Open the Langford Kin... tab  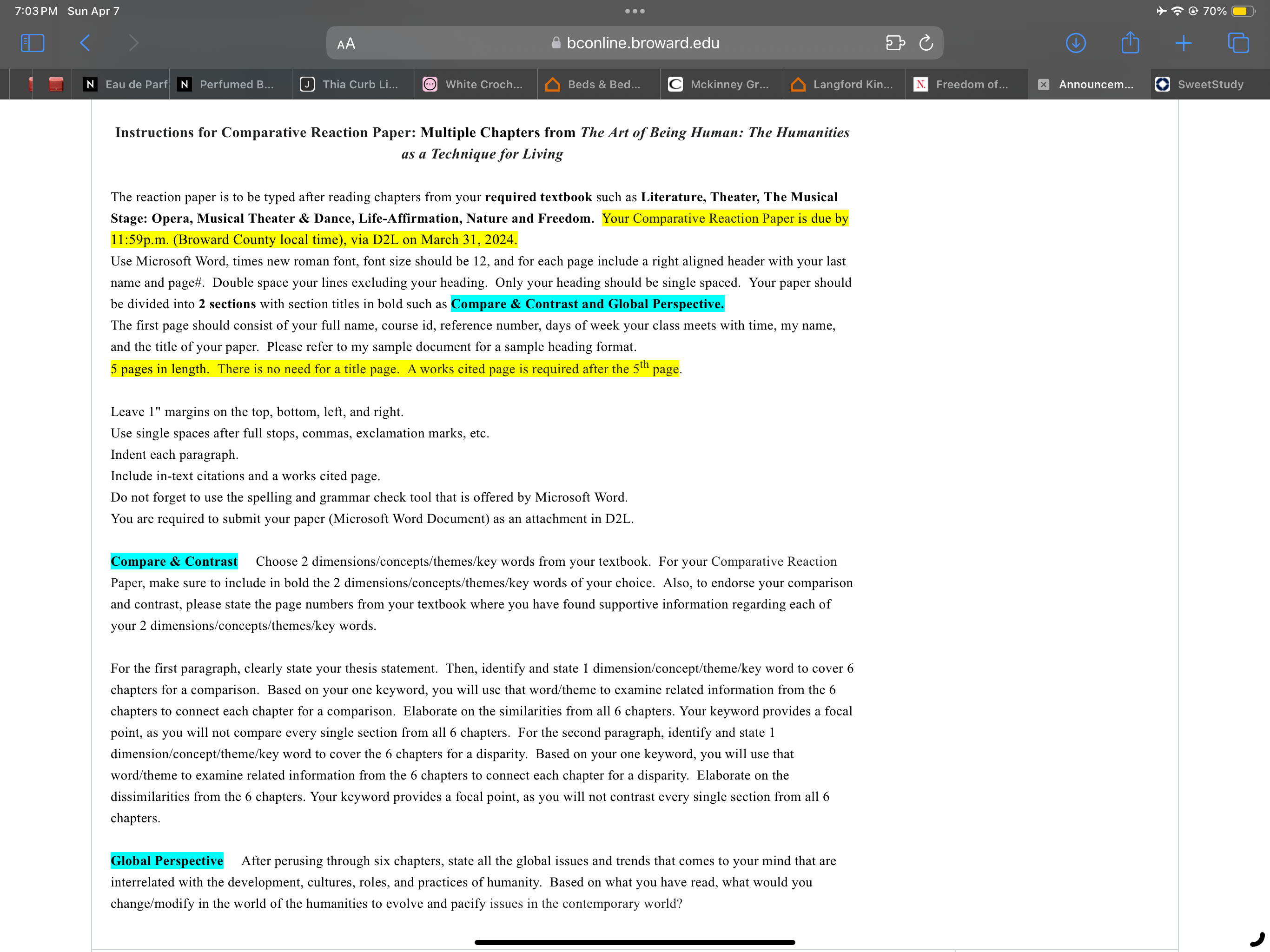(x=845, y=85)
